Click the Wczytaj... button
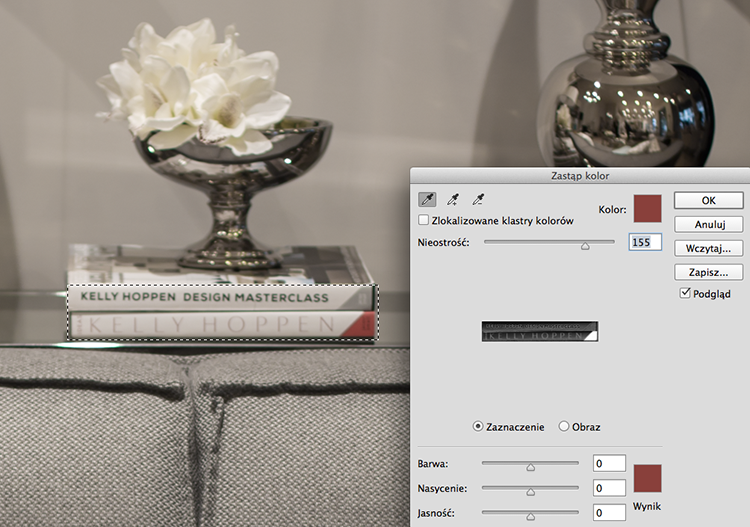Image resolution: width=750 pixels, height=527 pixels. tap(708, 248)
